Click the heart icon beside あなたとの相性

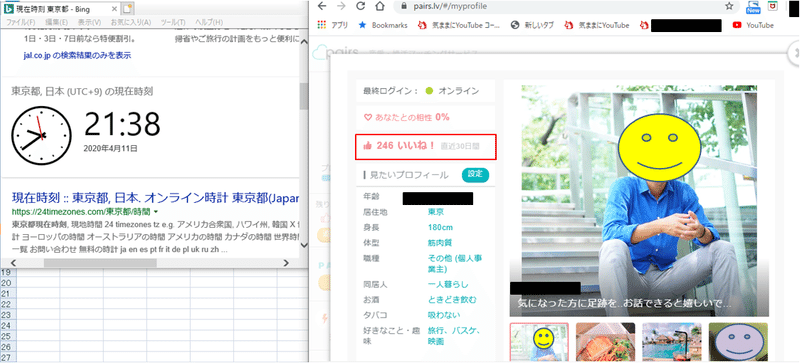pyautogui.click(x=367, y=117)
